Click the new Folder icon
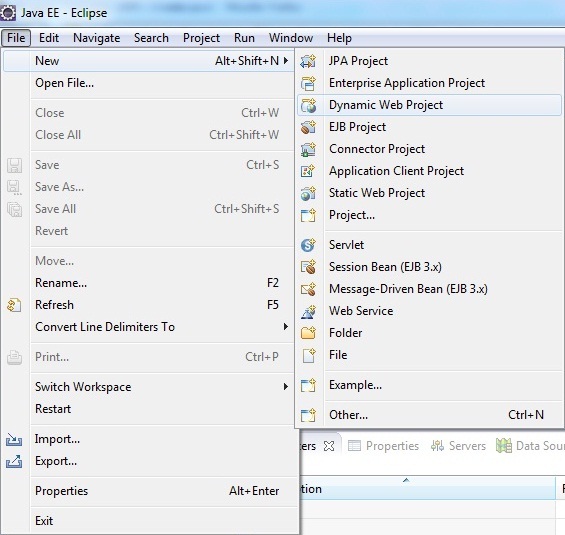The width and height of the screenshot is (565, 535). click(x=308, y=333)
